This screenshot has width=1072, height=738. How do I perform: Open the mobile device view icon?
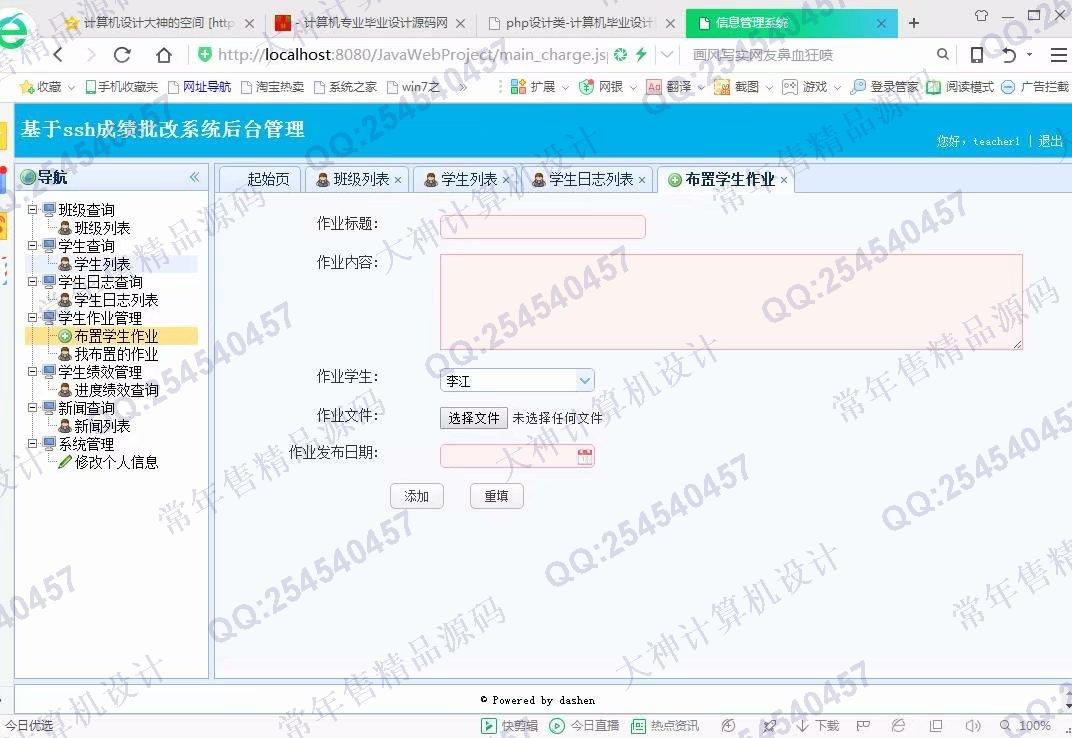click(977, 55)
